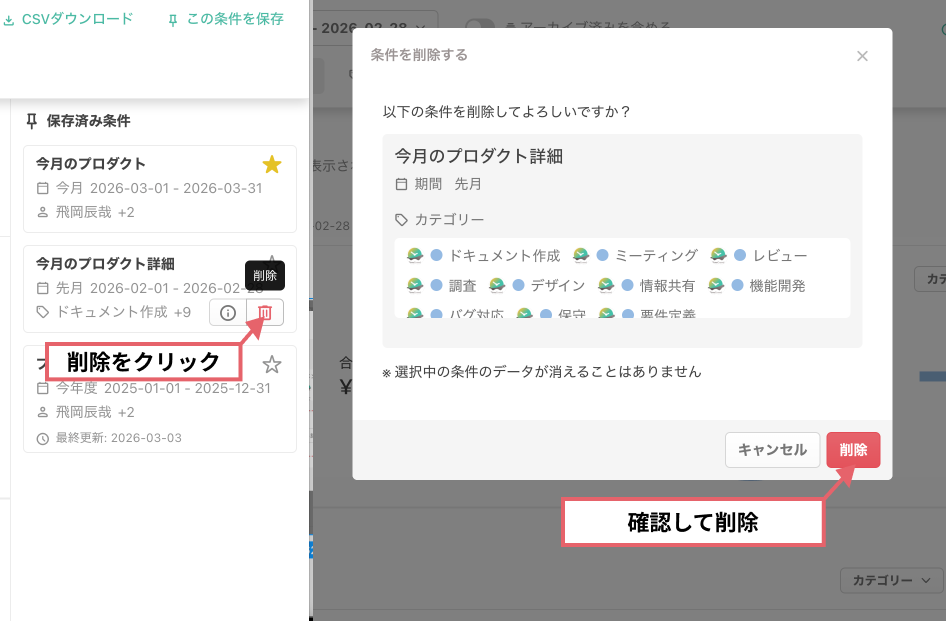
Task: Click the info icon on 今月のプロダクト詳細 card
Action: click(x=227, y=313)
